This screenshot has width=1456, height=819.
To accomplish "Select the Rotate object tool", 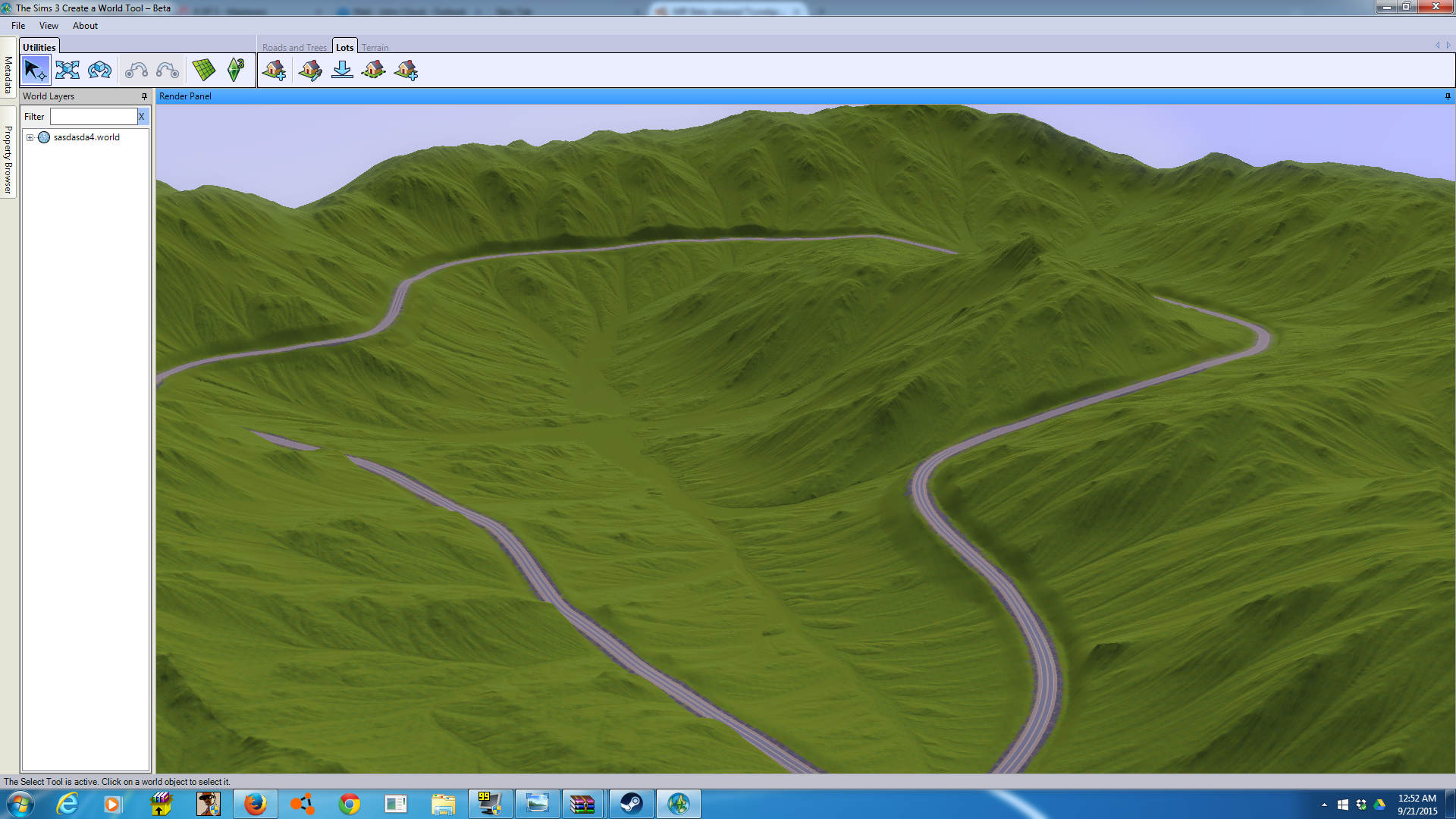I will (x=99, y=71).
